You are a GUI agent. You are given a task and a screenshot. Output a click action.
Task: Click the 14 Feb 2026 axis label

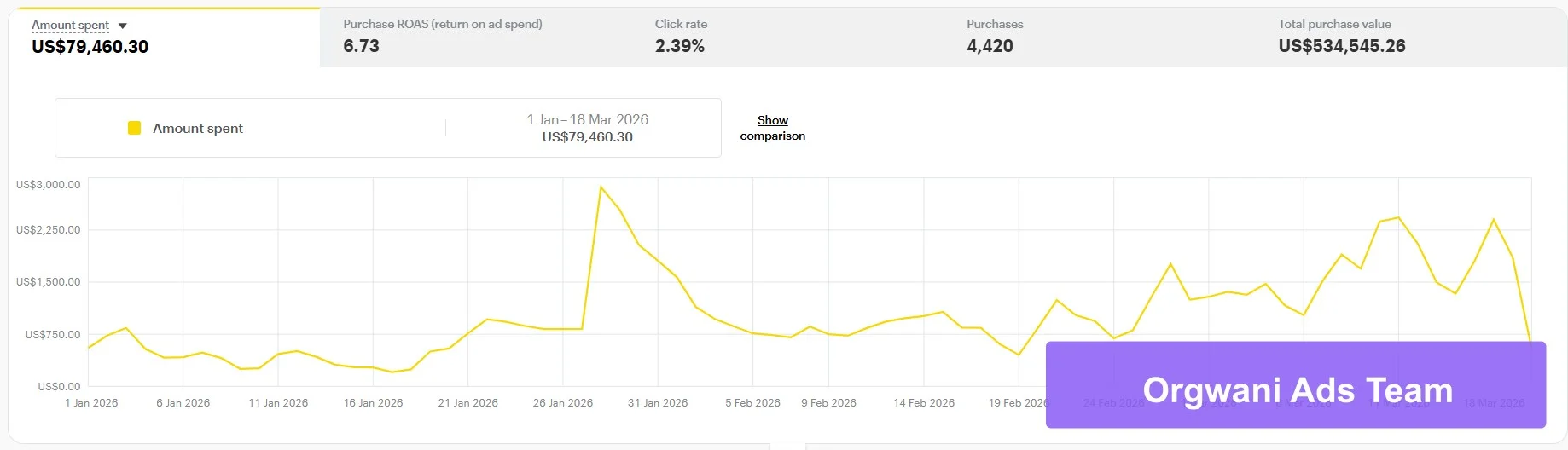click(923, 403)
